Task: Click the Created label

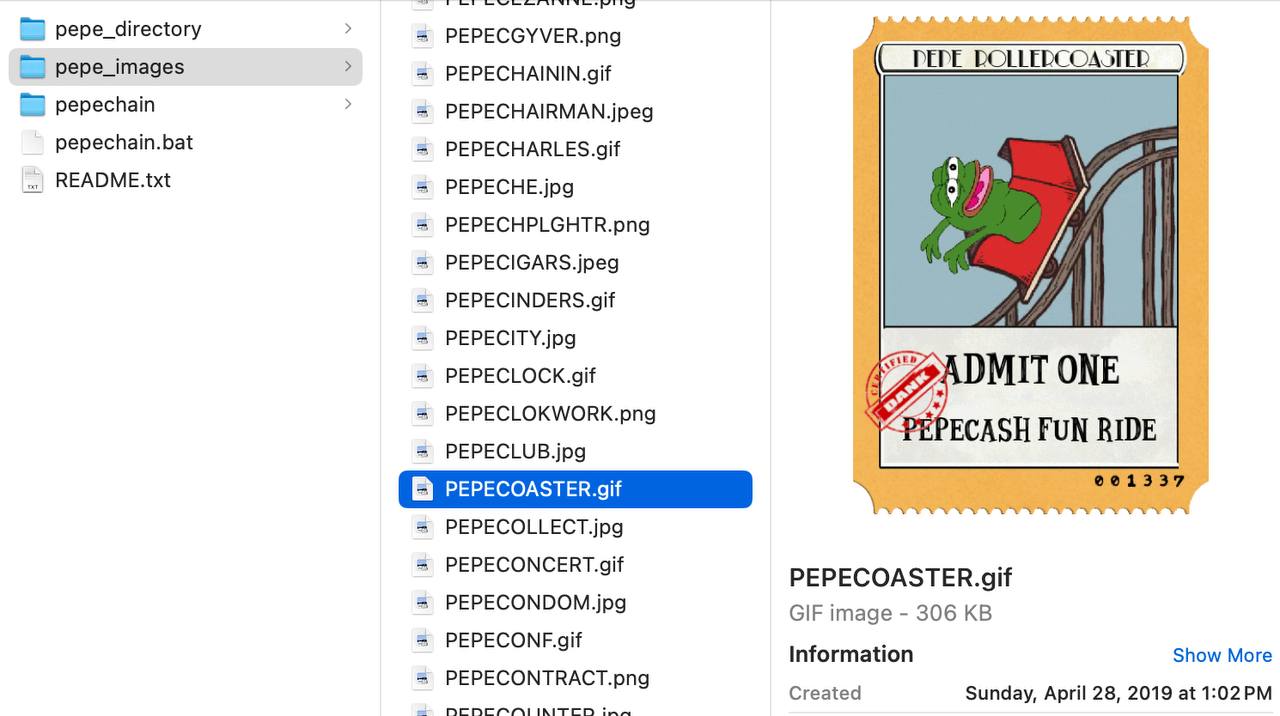Action: (x=825, y=693)
